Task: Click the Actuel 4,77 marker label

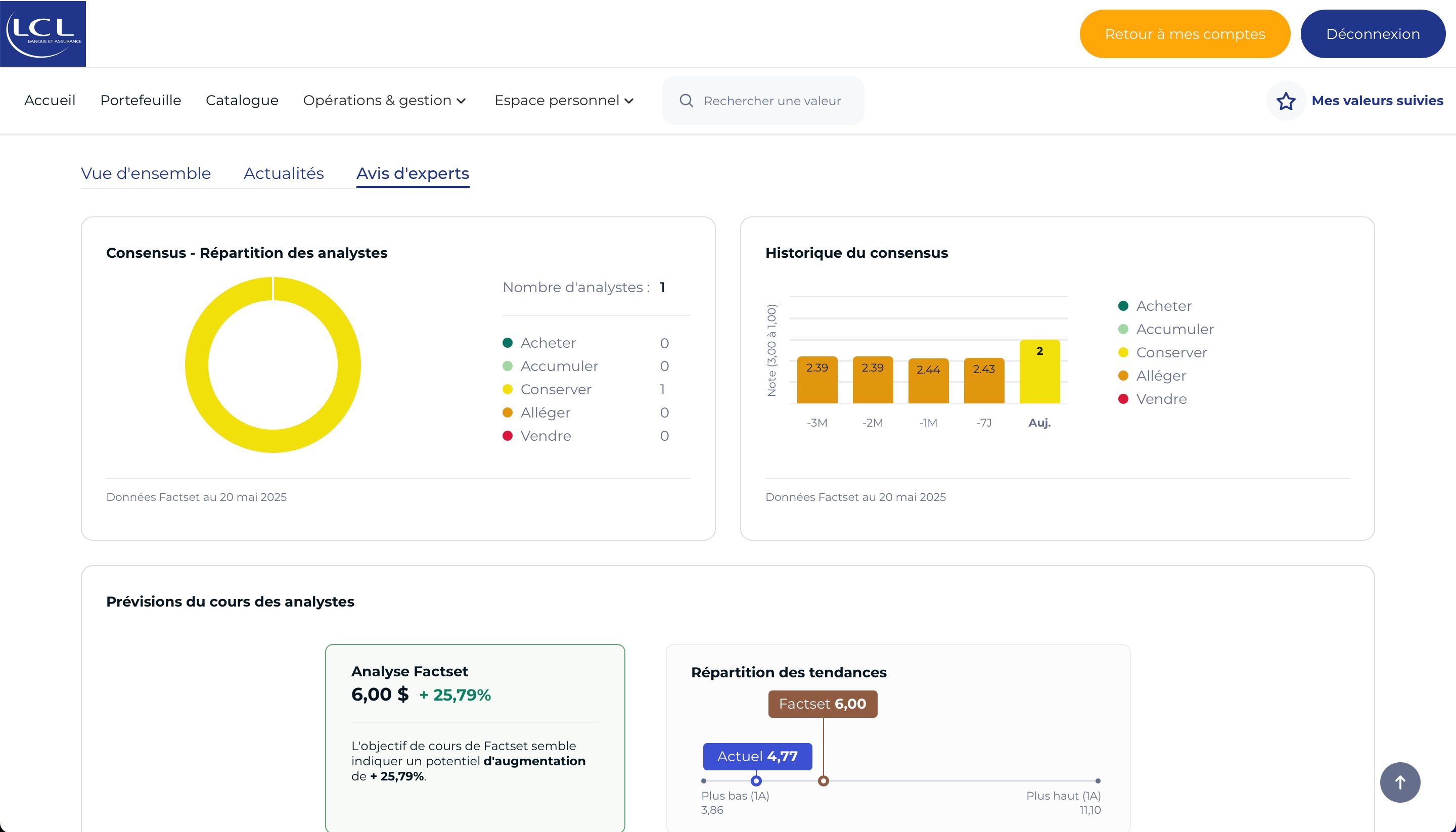Action: [x=757, y=757]
